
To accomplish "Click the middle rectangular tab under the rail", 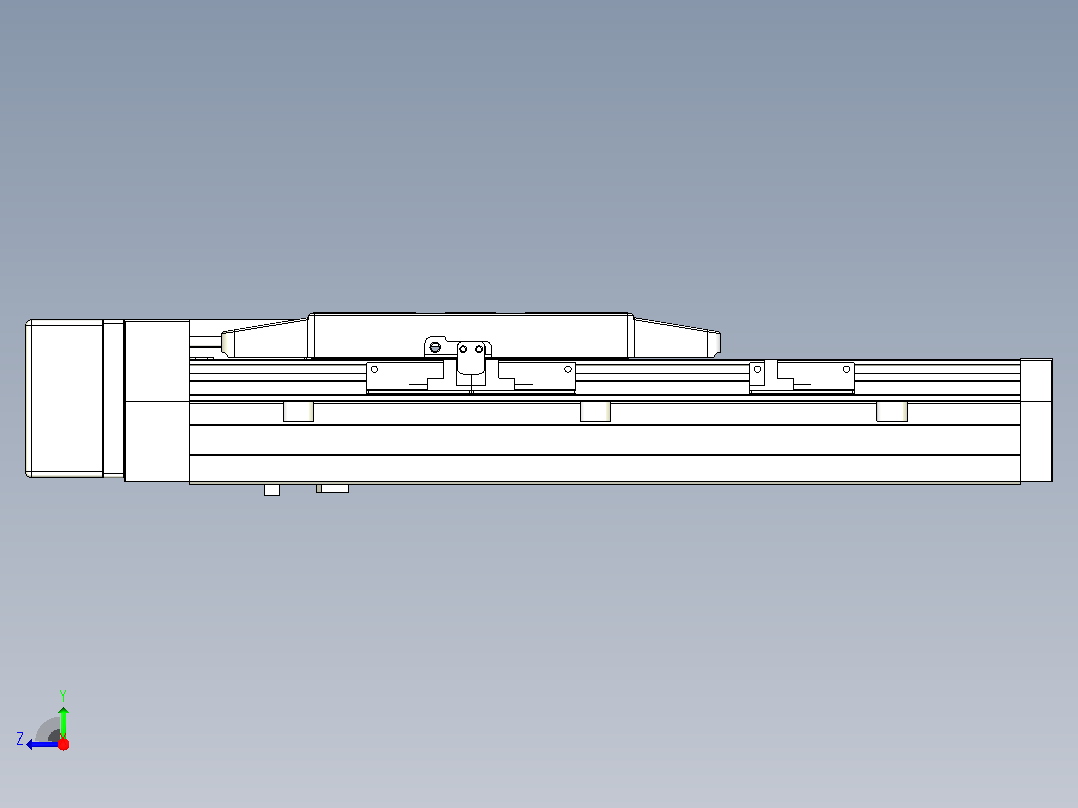I will [595, 411].
